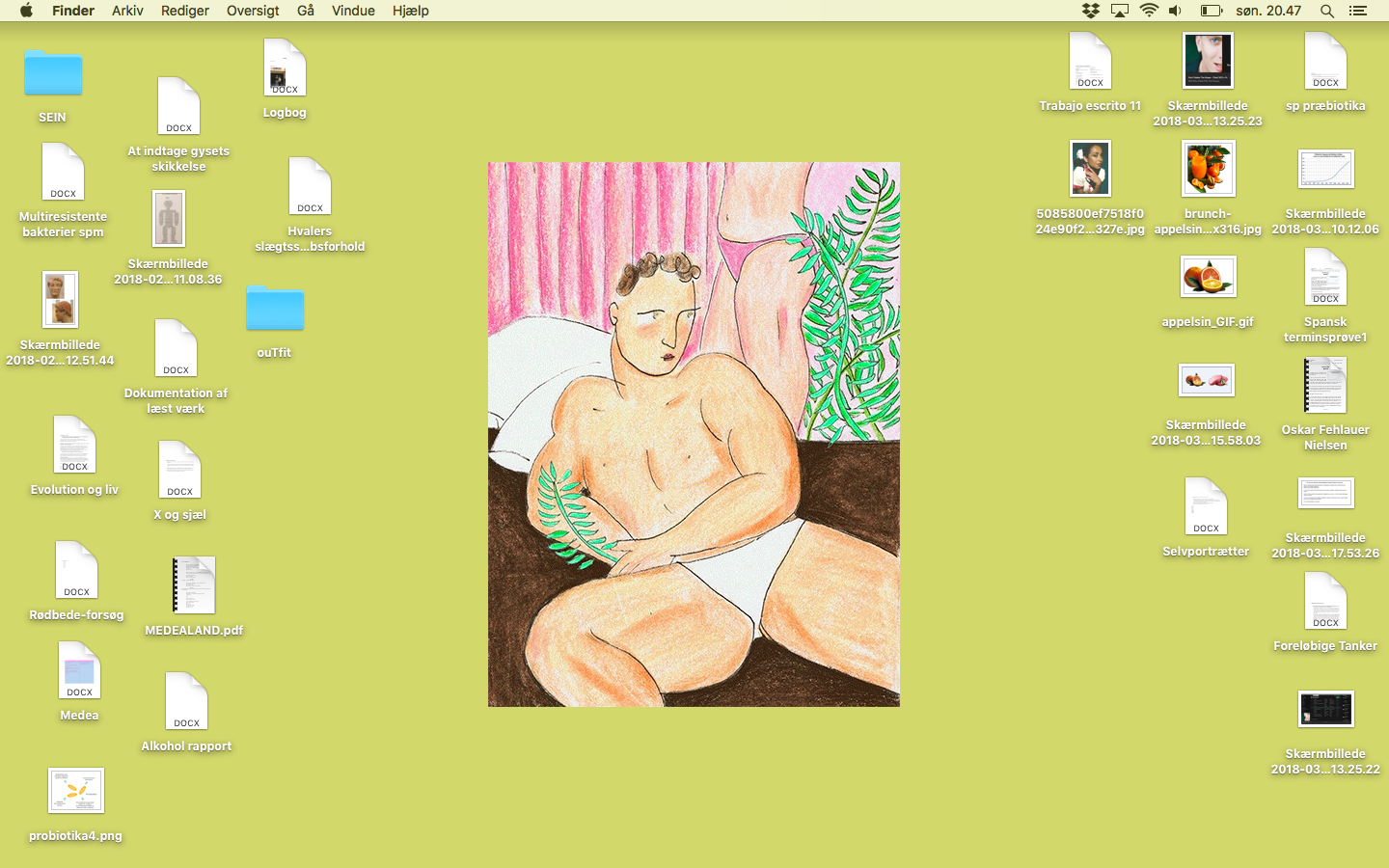Select the SEIN folder icon
This screenshot has height=868, width=1389.
point(53,74)
